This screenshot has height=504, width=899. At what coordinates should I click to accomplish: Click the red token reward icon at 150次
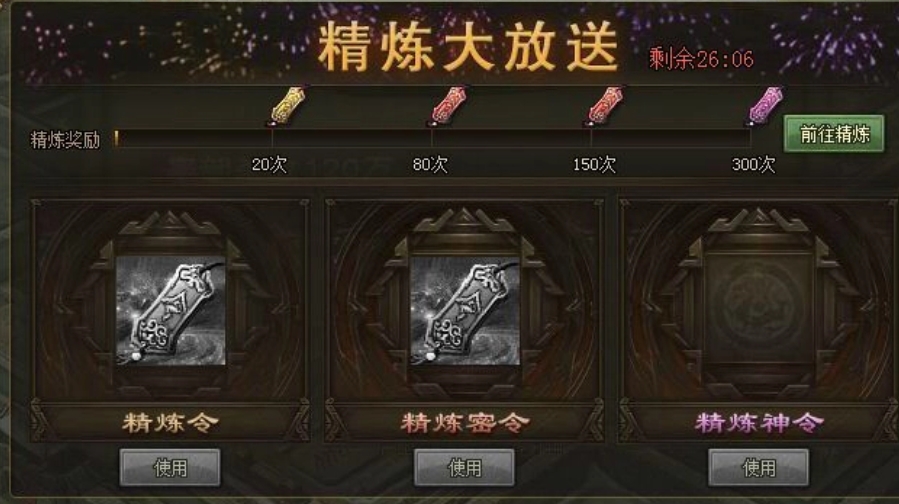[605, 106]
